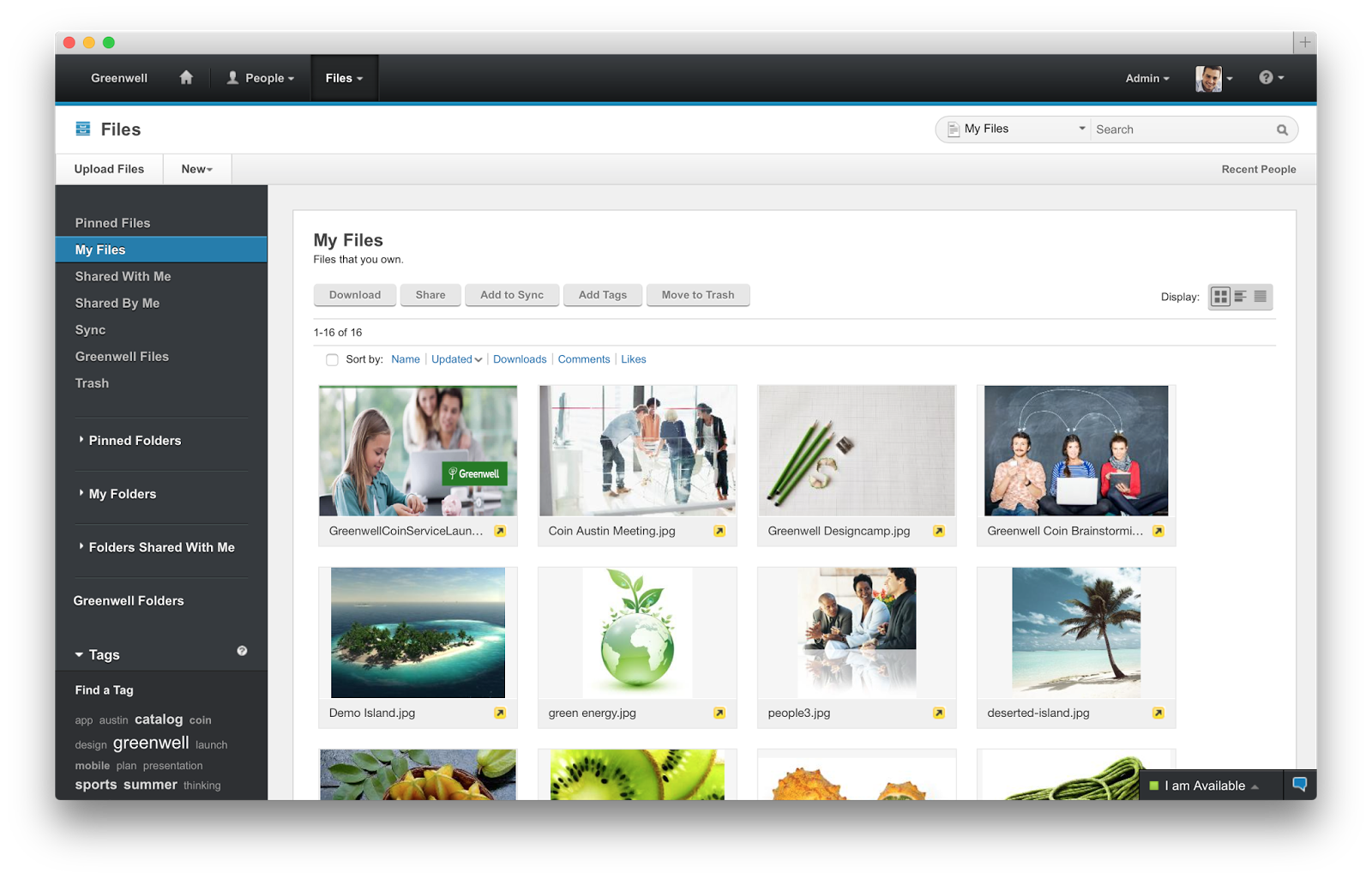Click the Tags help icon
The height and width of the screenshot is (879, 1372).
tap(243, 651)
